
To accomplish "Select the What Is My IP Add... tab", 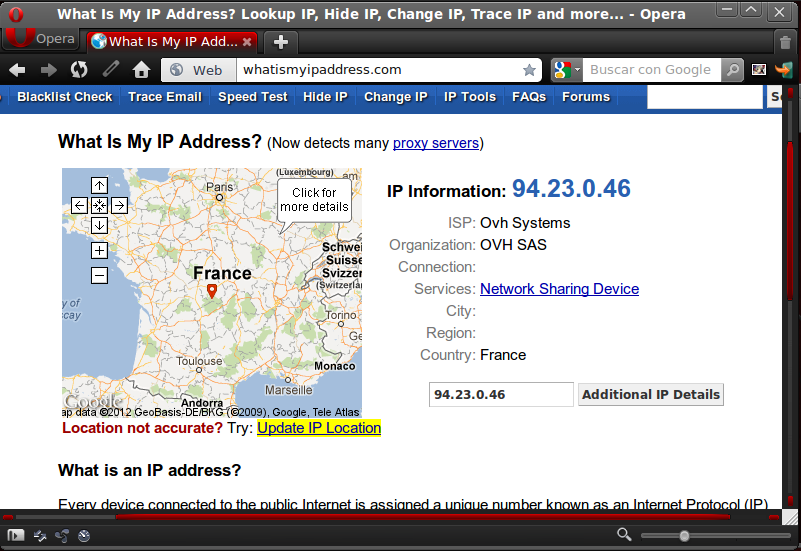I will [172, 42].
